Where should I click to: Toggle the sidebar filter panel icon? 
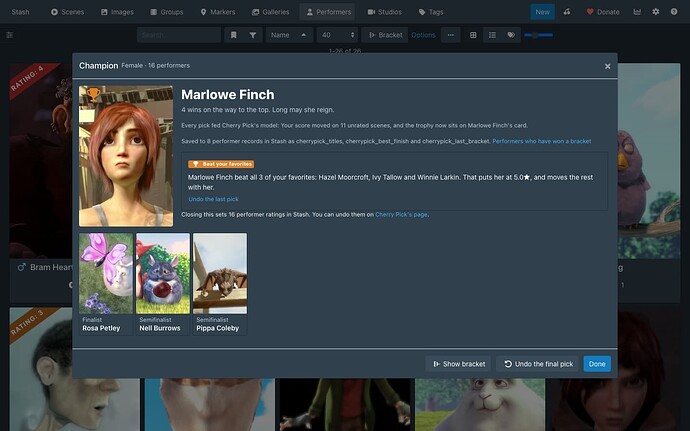[10, 35]
